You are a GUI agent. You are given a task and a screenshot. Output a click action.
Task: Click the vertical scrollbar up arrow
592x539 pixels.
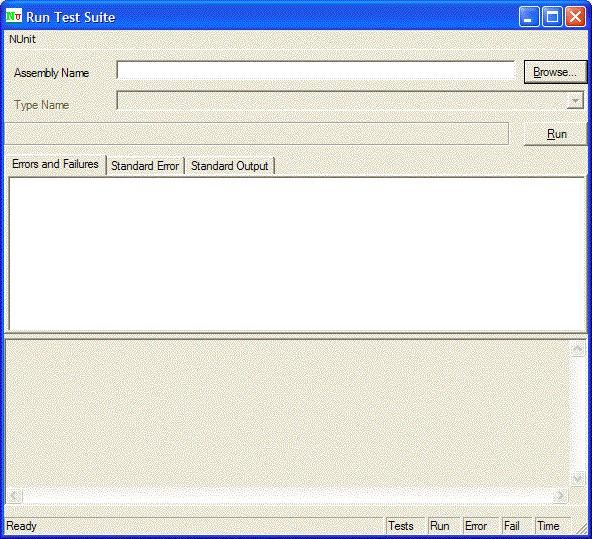pos(577,349)
